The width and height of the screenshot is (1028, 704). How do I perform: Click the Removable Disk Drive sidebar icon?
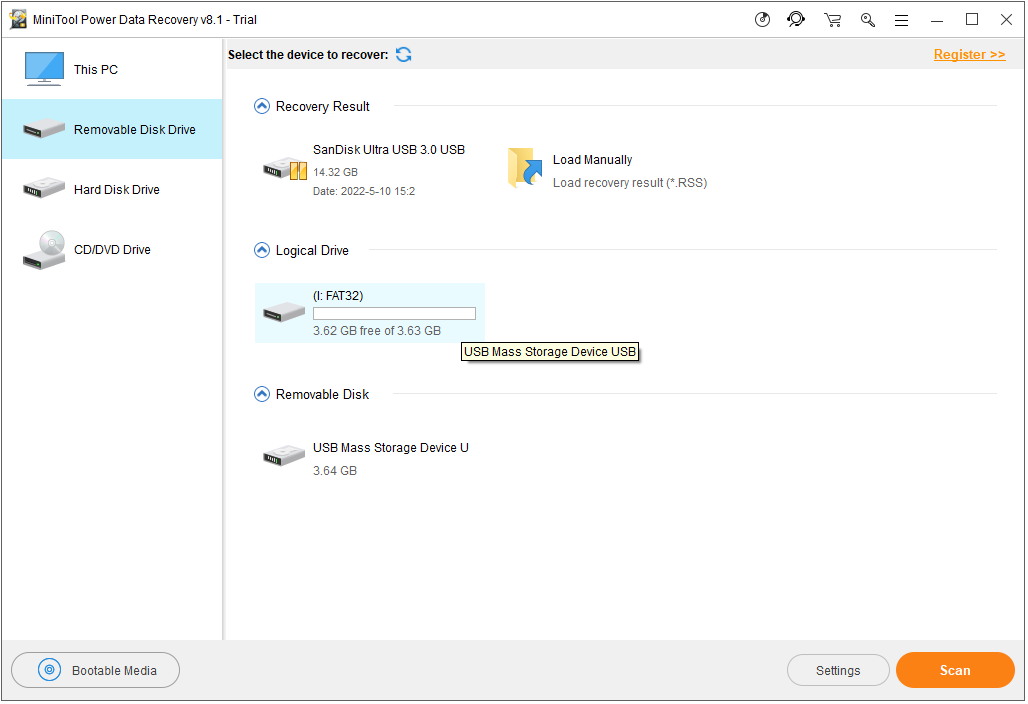(44, 129)
